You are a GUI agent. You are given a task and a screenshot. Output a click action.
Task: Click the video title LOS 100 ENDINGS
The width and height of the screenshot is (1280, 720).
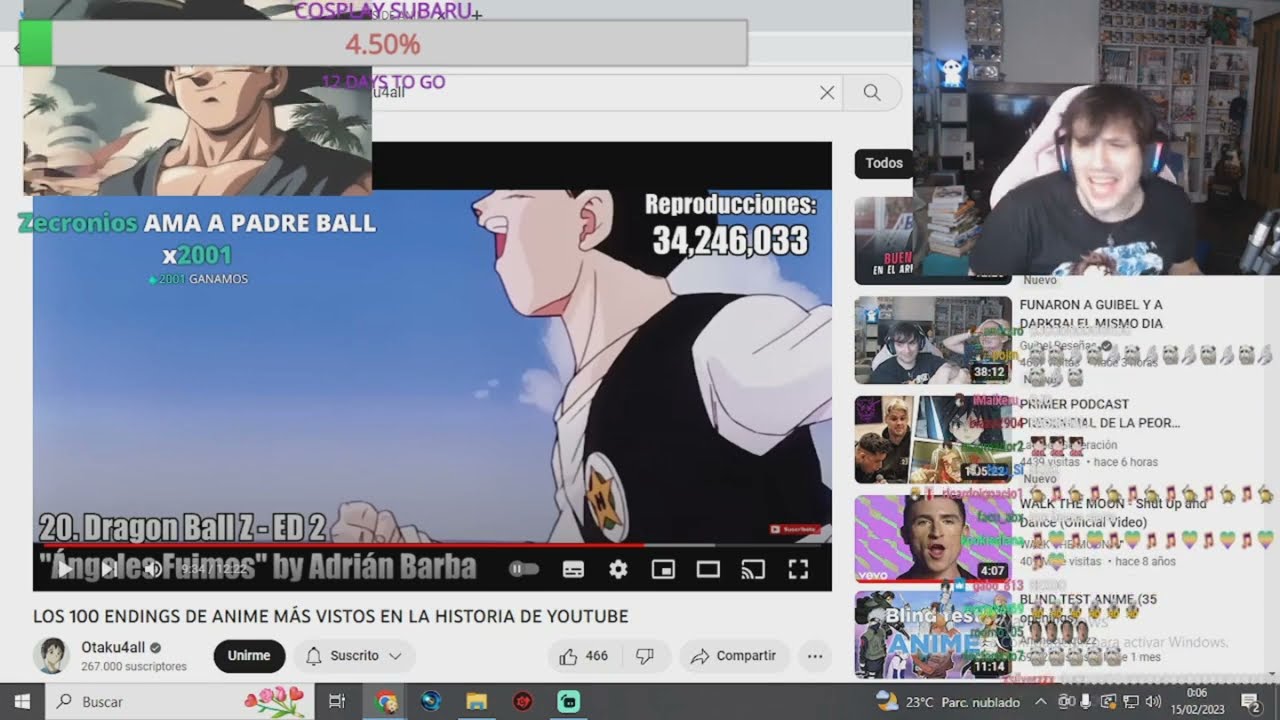(x=331, y=617)
